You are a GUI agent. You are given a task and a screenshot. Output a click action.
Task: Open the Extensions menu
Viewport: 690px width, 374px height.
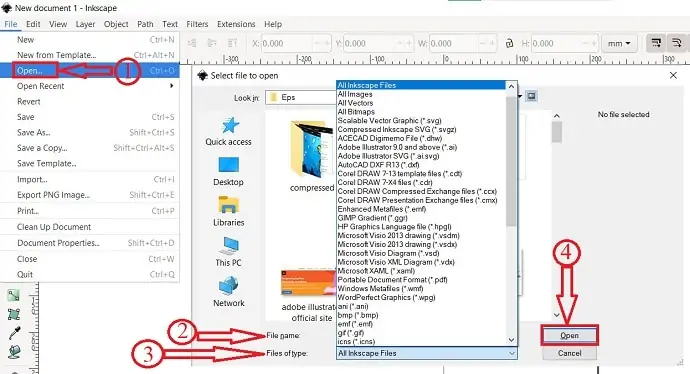236,24
